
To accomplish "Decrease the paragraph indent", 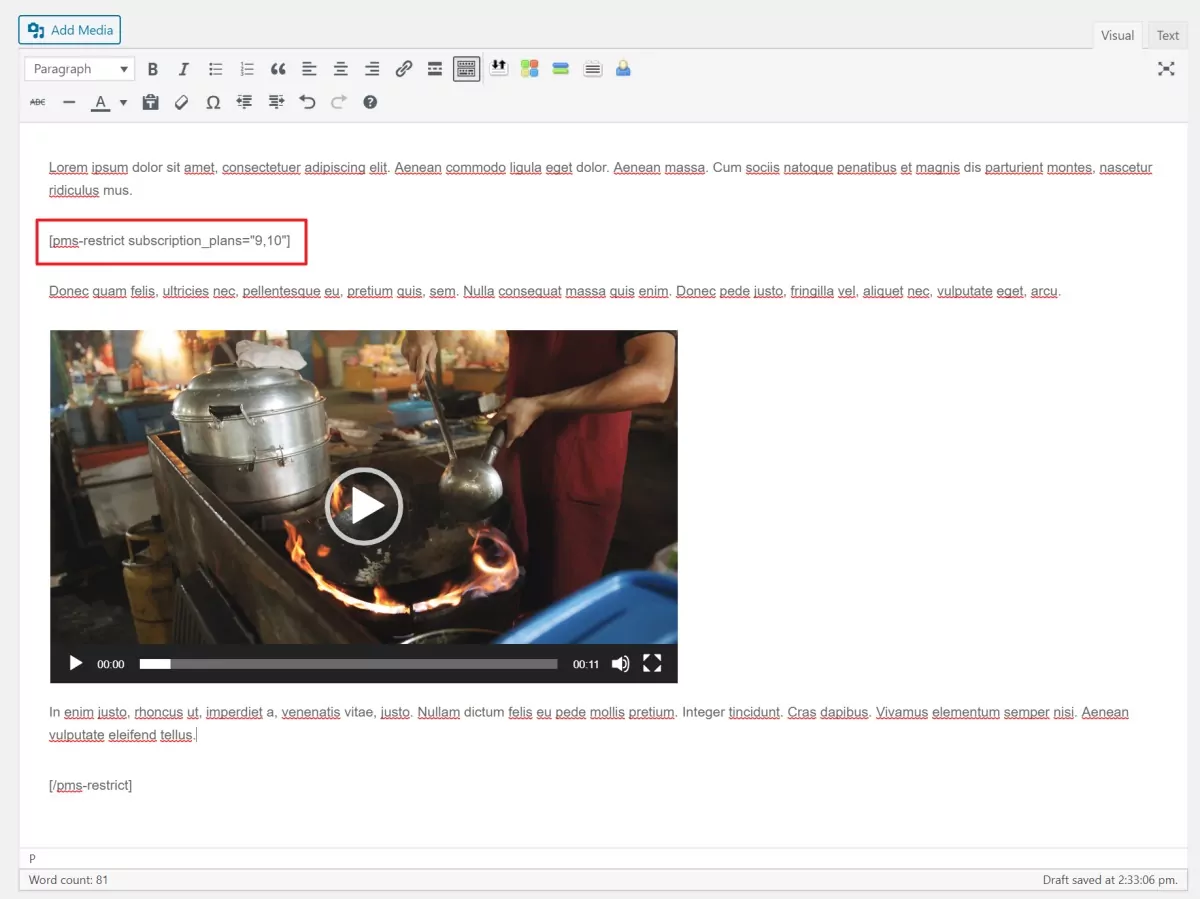I will pyautogui.click(x=244, y=102).
